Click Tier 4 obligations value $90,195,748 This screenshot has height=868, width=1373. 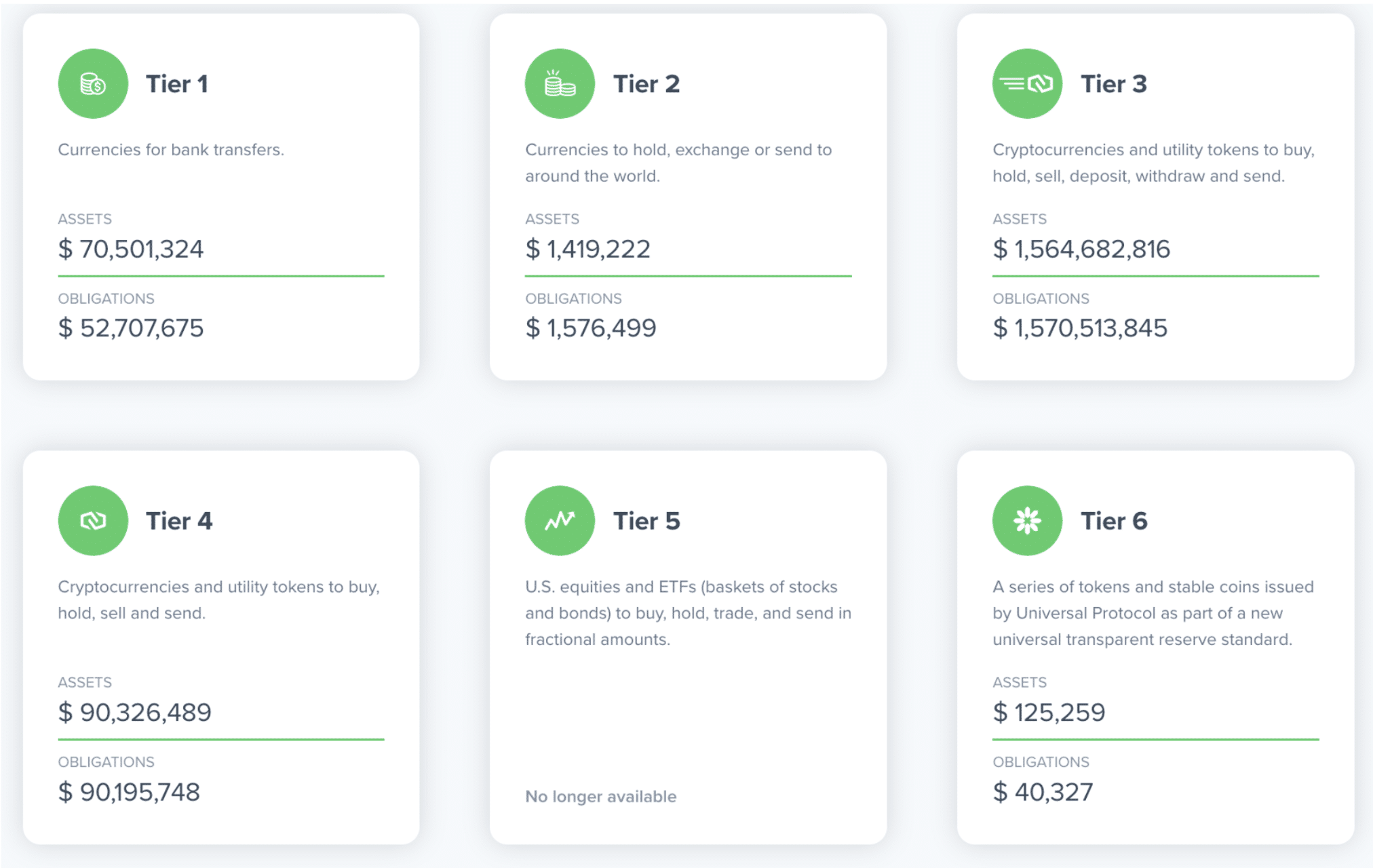pyautogui.click(x=129, y=792)
